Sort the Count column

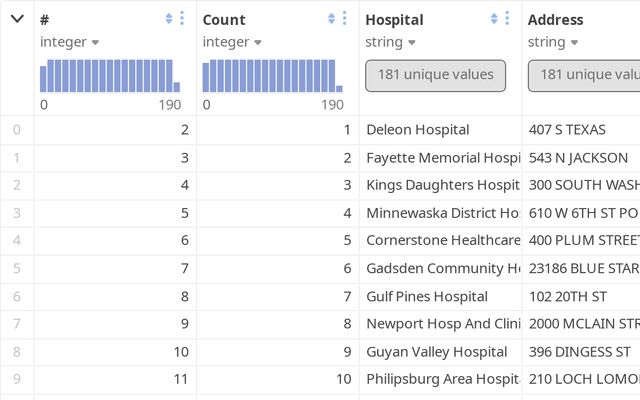[331, 19]
